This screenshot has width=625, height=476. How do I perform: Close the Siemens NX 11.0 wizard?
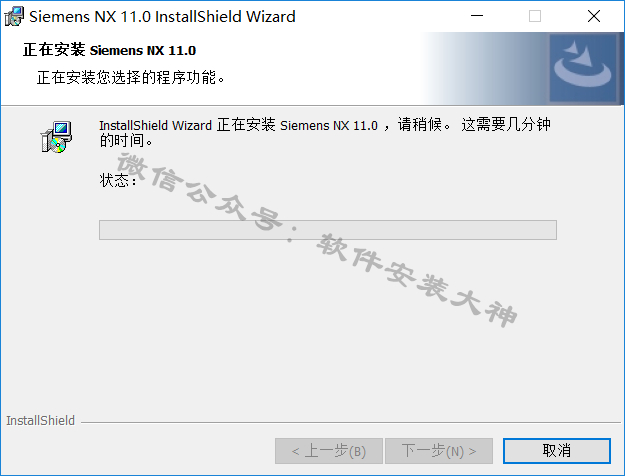point(594,16)
